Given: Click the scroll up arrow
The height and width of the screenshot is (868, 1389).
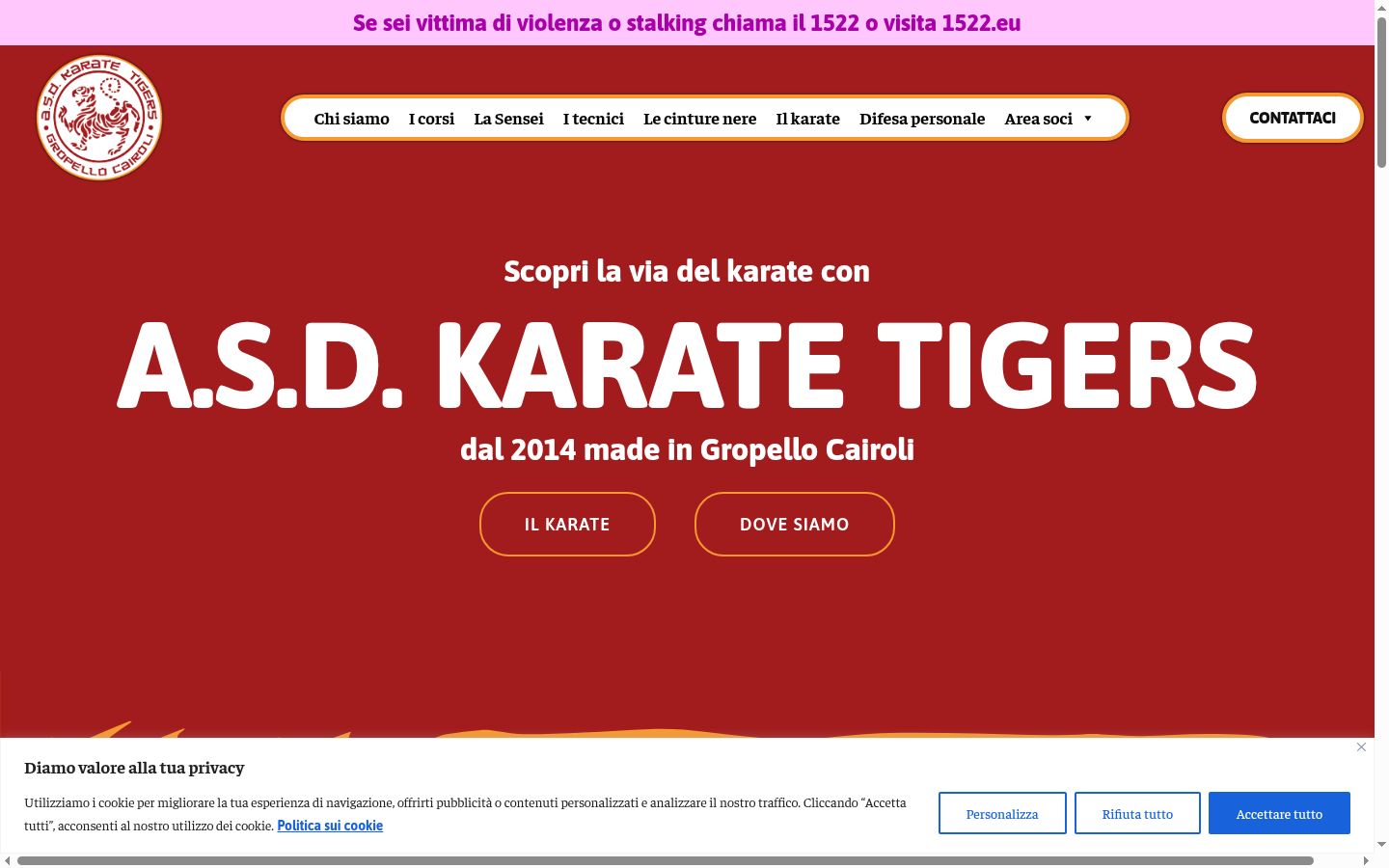Looking at the screenshot, I should tap(1381, 7).
